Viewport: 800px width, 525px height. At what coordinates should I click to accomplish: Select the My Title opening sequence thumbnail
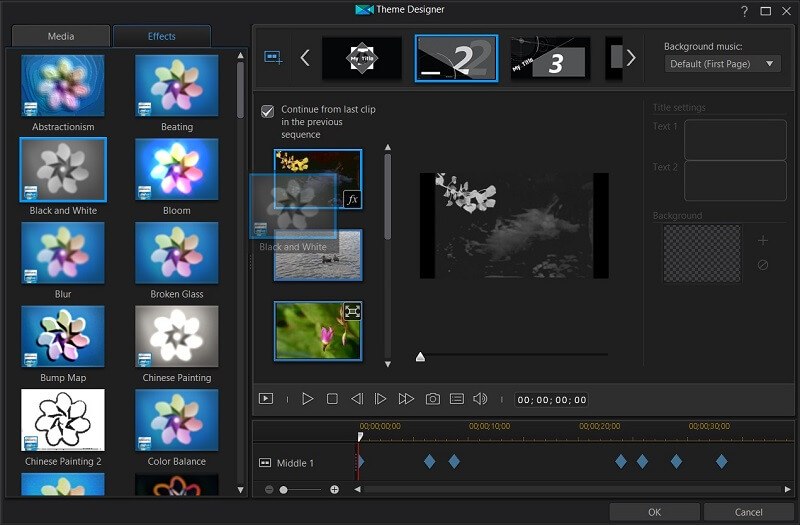tap(362, 58)
